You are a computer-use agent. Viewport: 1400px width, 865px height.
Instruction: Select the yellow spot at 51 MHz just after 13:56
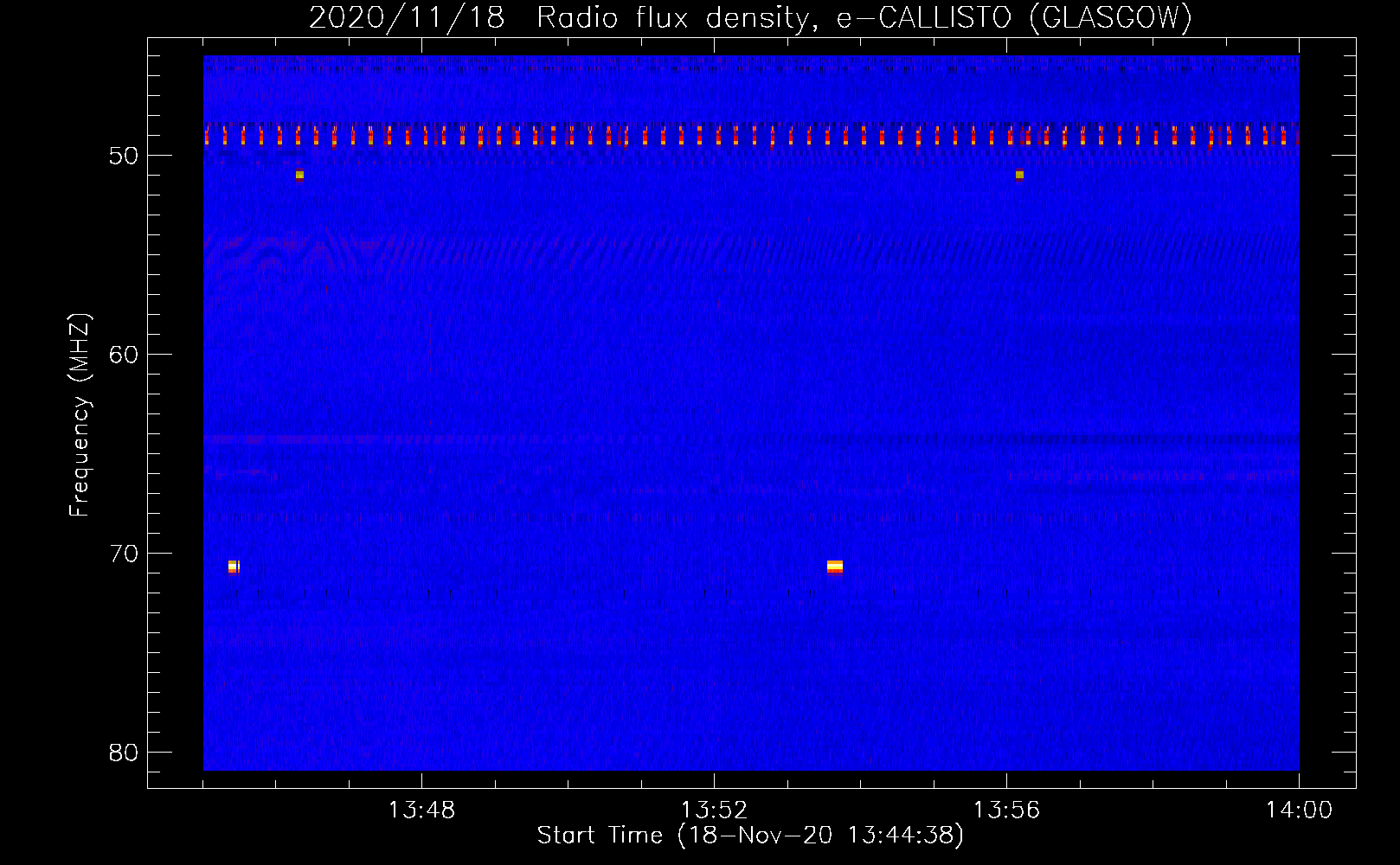pyautogui.click(x=1019, y=176)
